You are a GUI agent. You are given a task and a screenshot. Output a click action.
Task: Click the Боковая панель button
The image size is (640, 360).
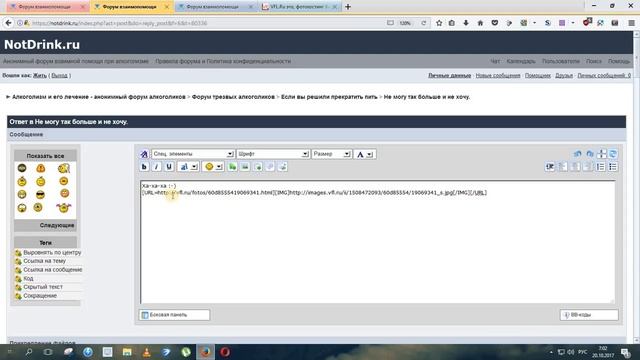[174, 315]
